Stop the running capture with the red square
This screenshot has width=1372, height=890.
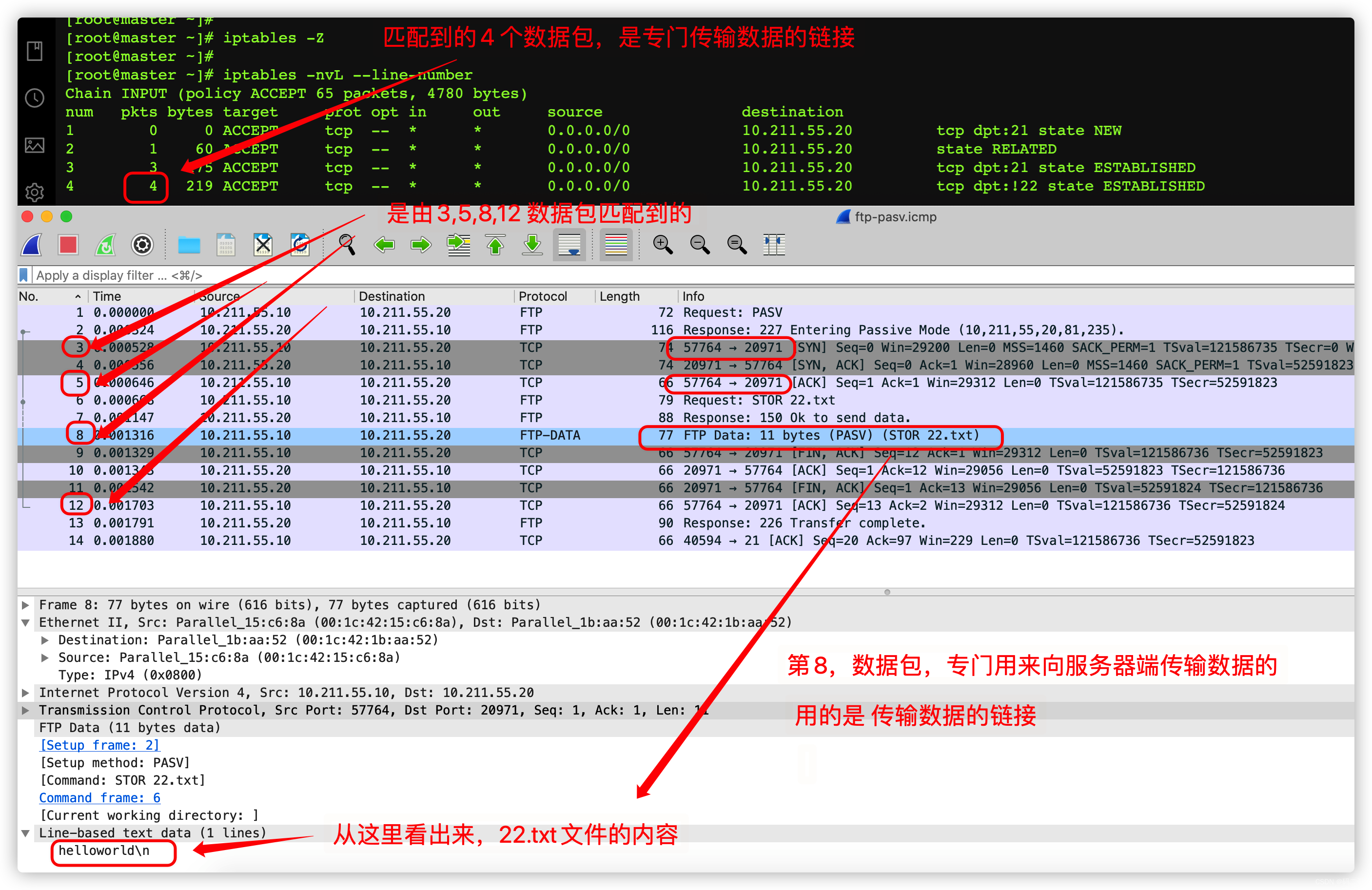coord(69,245)
